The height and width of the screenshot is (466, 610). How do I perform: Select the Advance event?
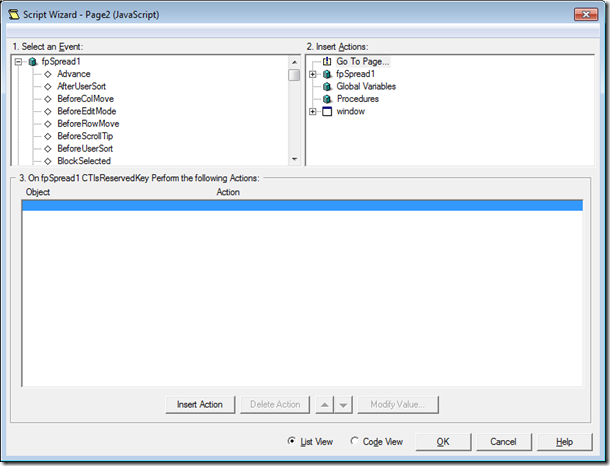pos(74,74)
